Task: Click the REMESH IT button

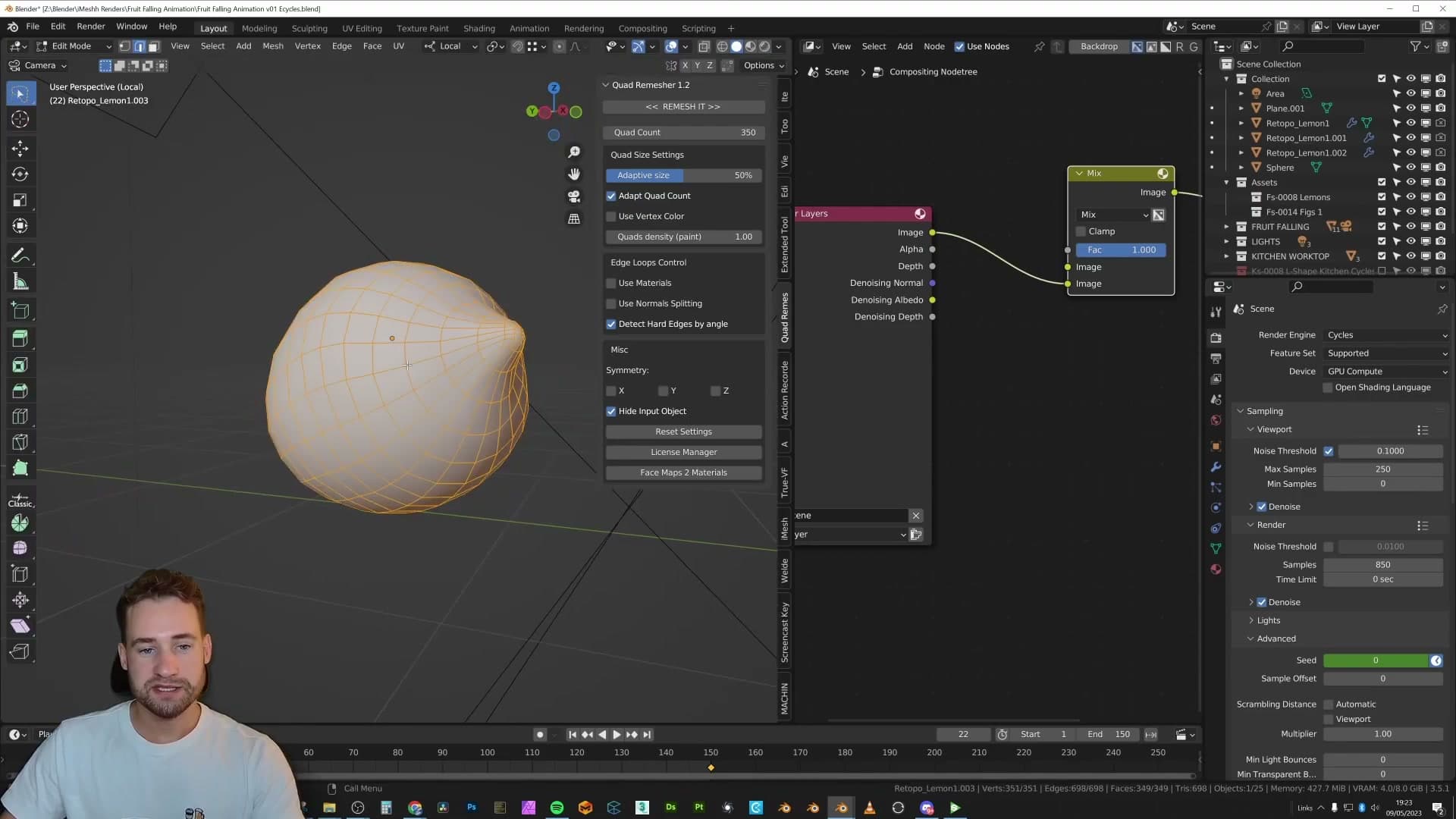Action: coord(683,107)
